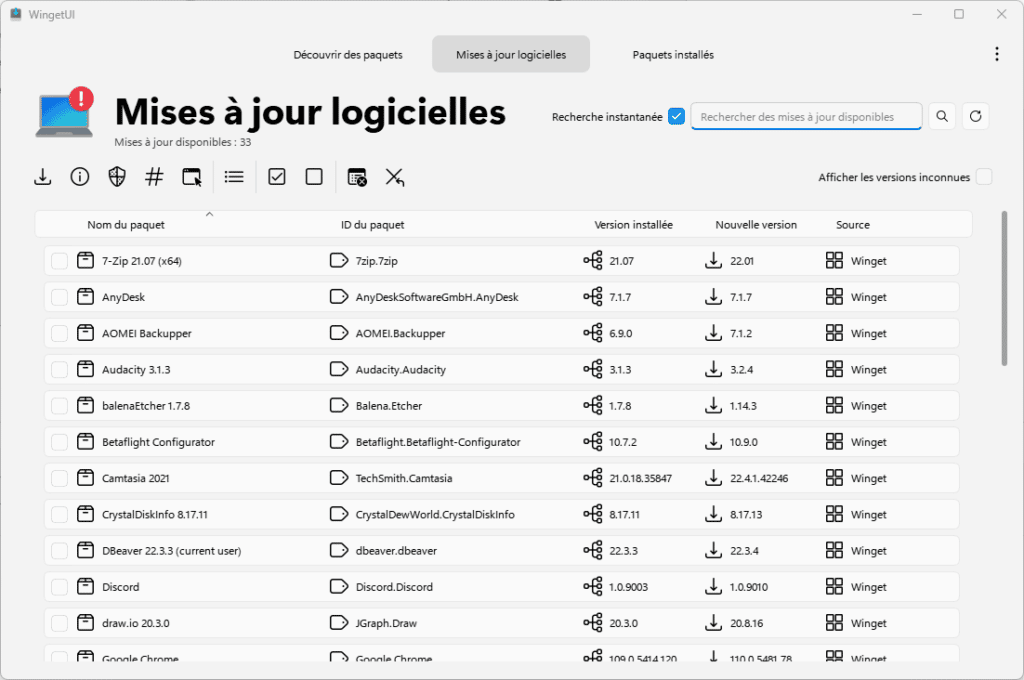Click package icon of draw.io row
This screenshot has width=1024, height=680.
pos(86,623)
